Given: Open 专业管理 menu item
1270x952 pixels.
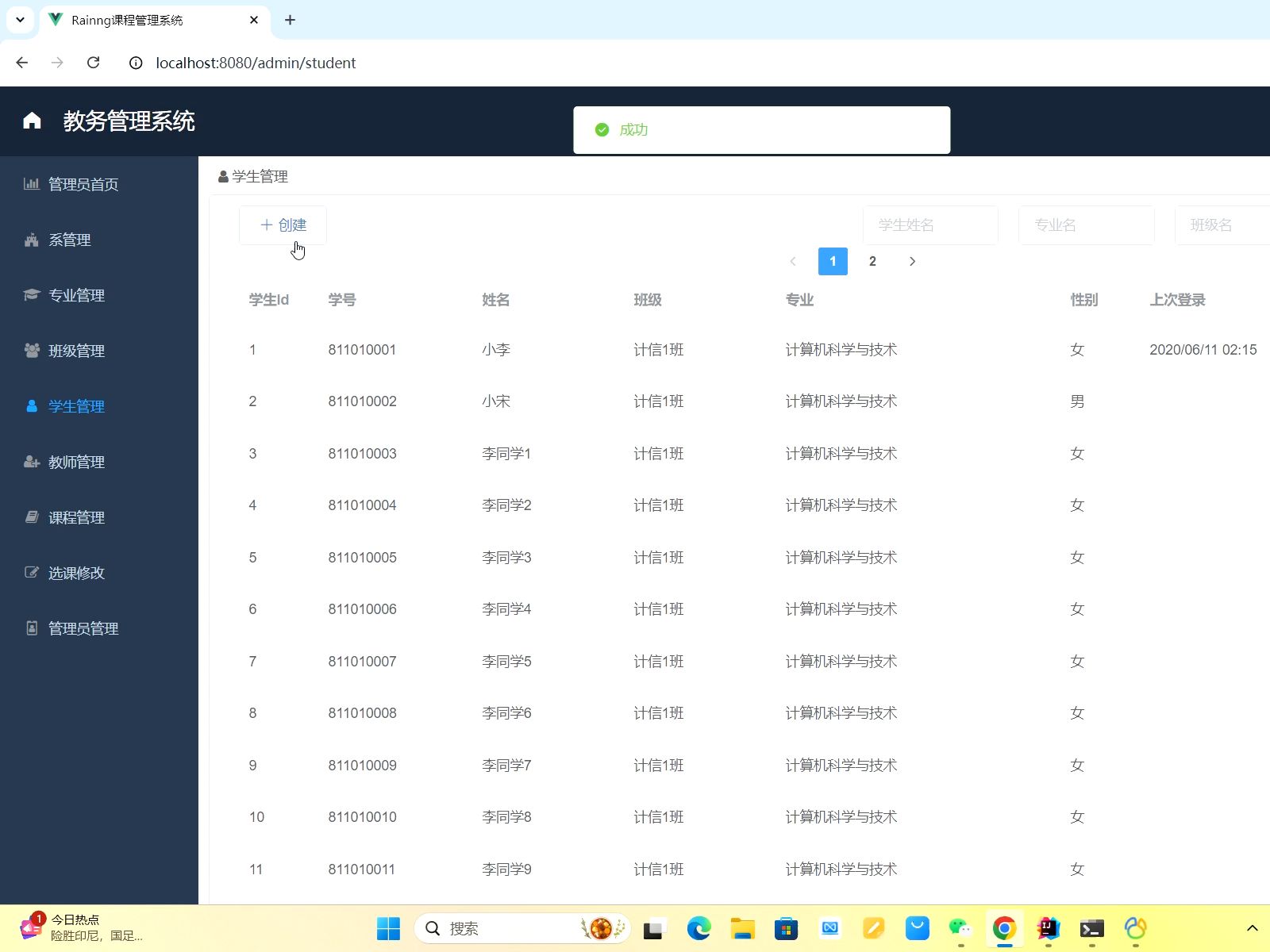Looking at the screenshot, I should click(99, 295).
